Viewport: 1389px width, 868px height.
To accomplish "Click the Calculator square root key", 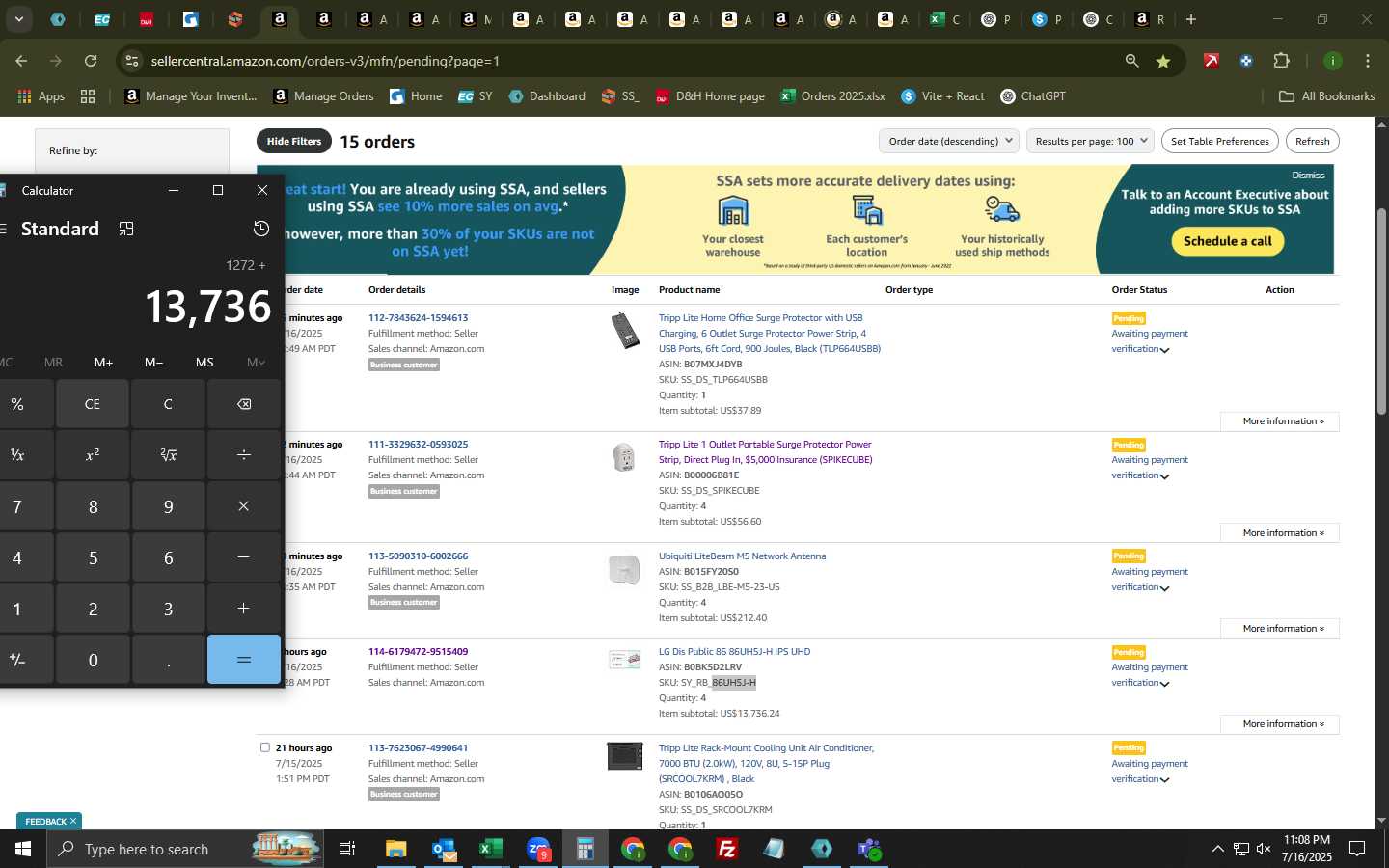I will 168,454.
